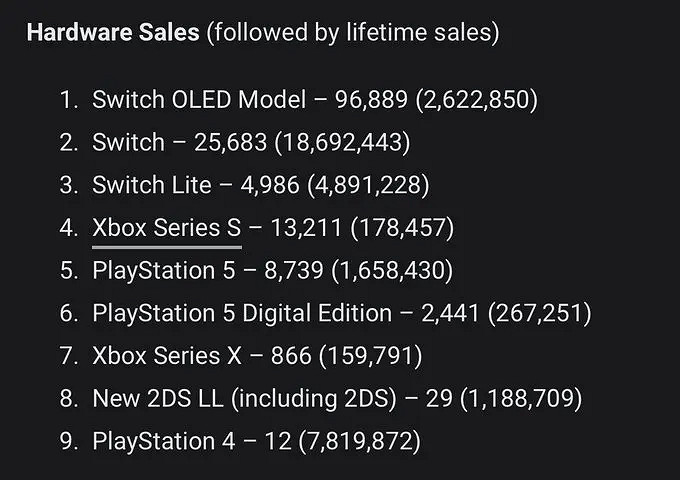680x480 pixels.
Task: Select the PlayStation 5 Digital Edition name
Action: click(x=242, y=314)
